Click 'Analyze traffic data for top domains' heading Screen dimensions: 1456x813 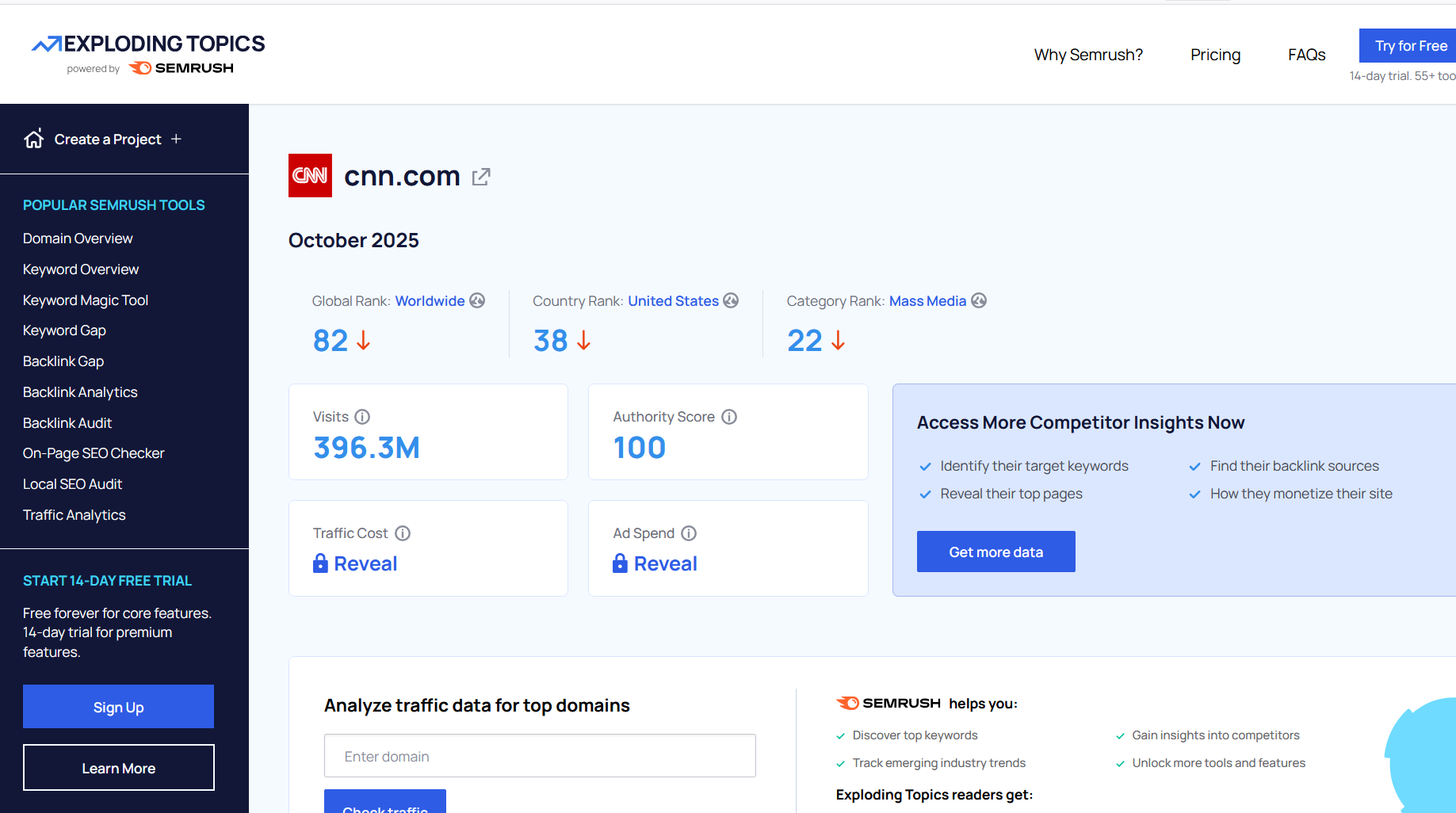coord(477,705)
